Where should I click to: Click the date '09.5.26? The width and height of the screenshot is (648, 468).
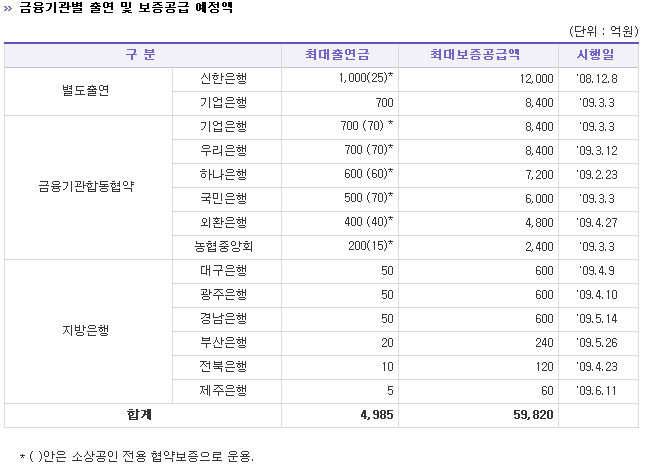(x=597, y=342)
